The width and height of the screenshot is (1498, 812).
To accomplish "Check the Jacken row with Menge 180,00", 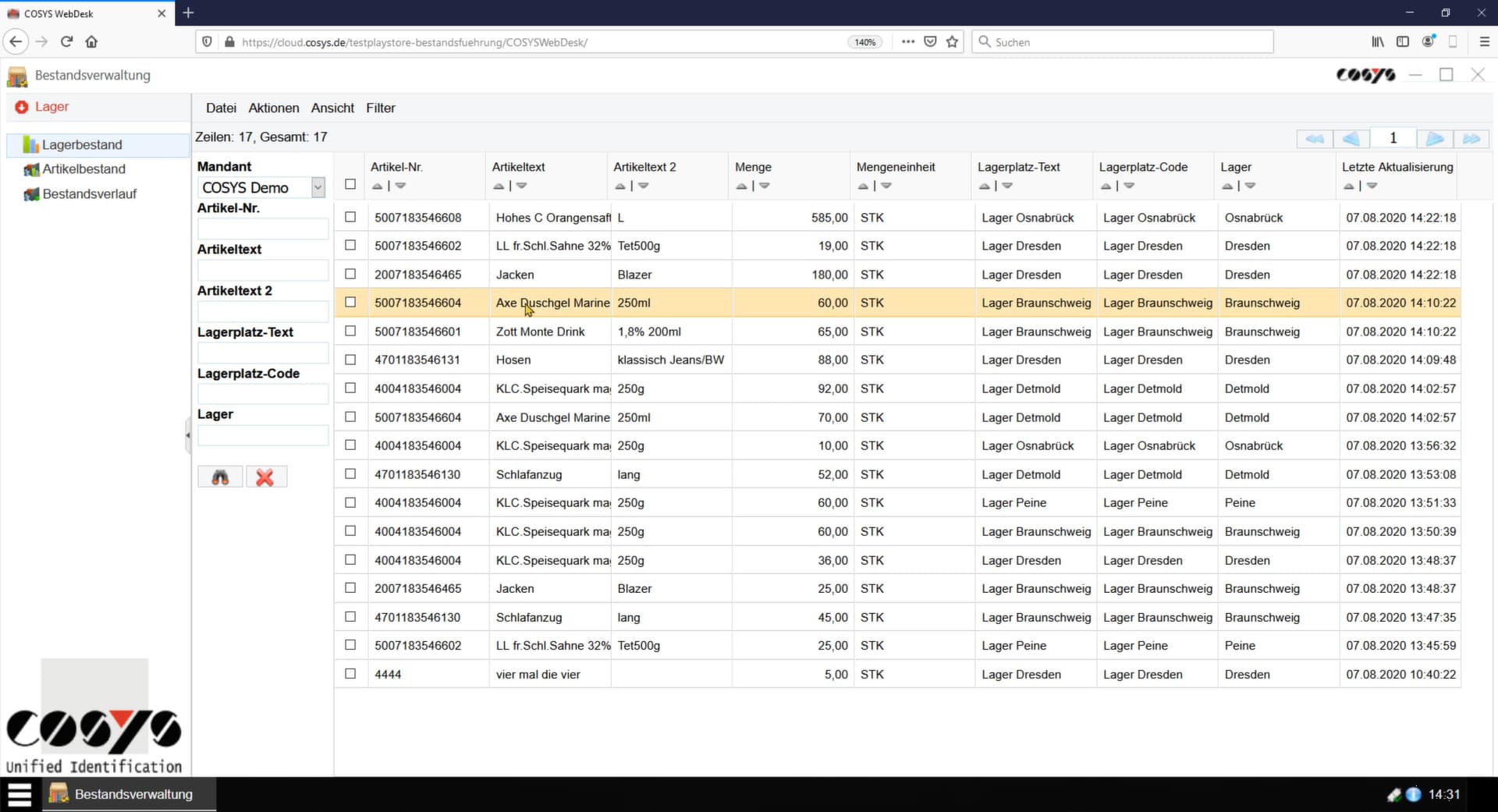I will 350,274.
